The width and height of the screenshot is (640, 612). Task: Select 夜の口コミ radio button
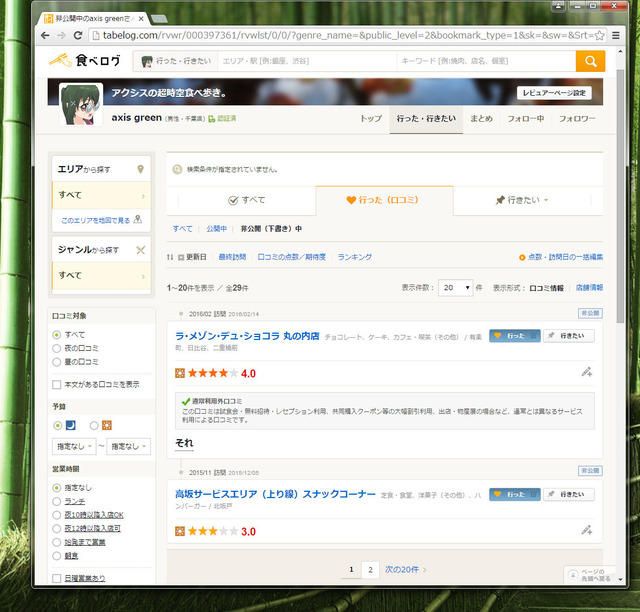point(56,348)
